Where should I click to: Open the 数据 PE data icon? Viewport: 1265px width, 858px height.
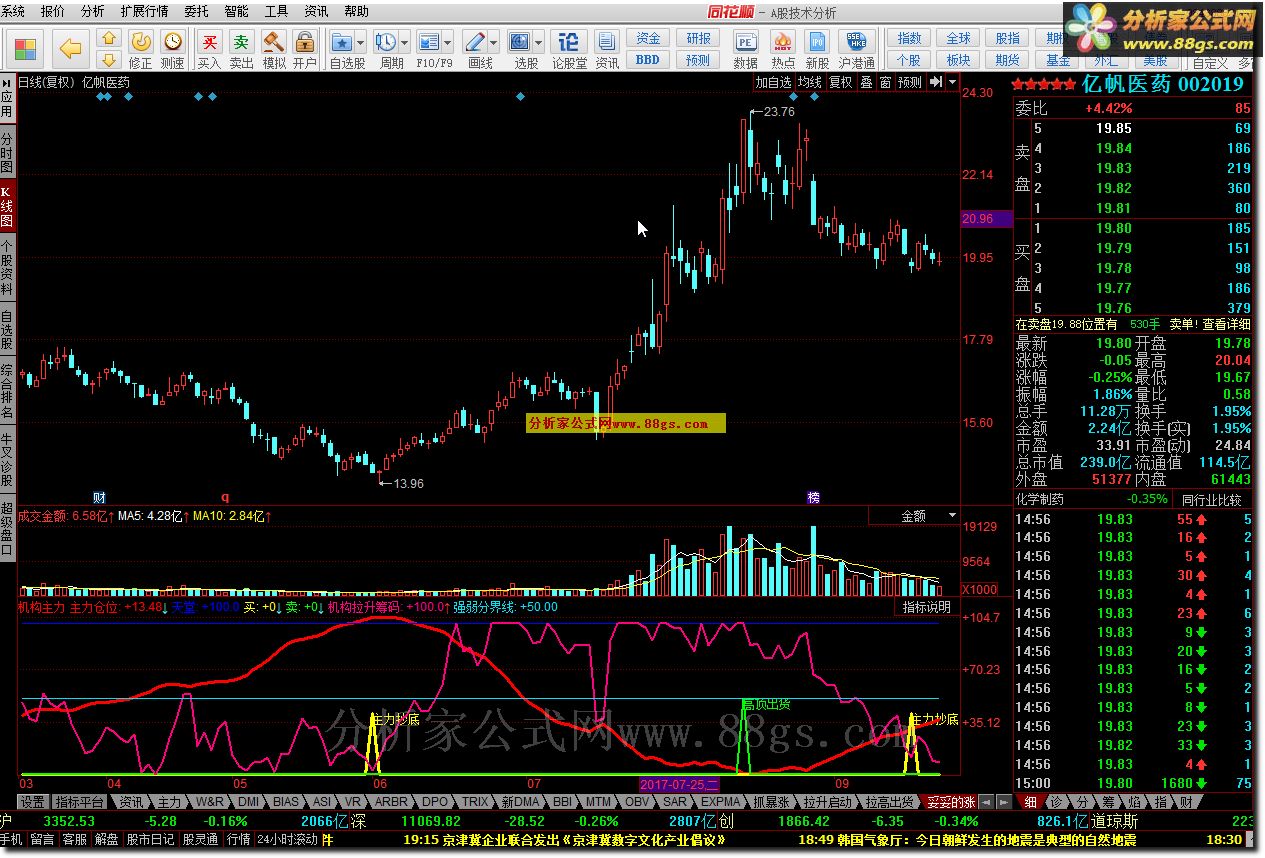[745, 49]
